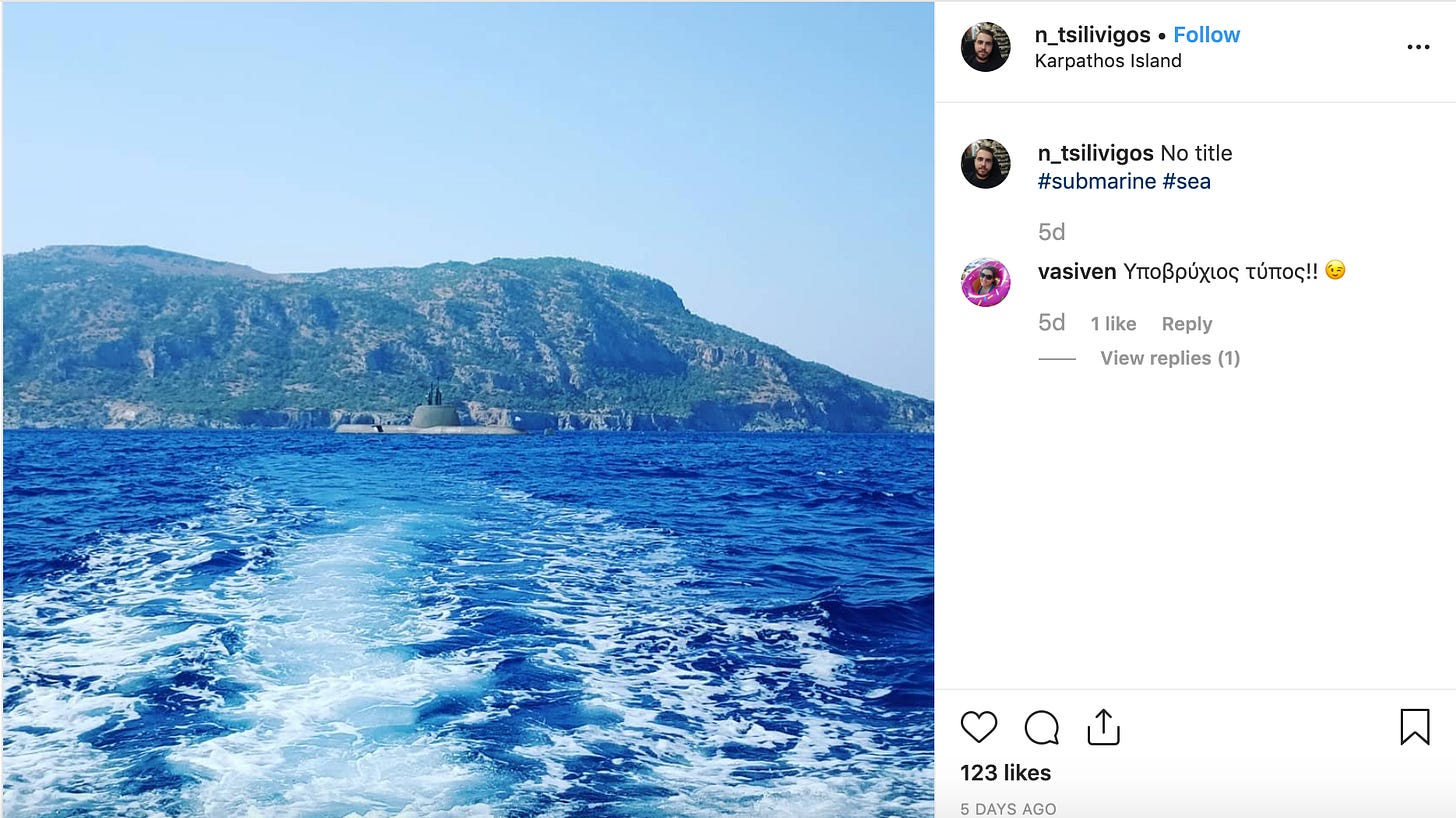Show who liked vasiven's comment (1 like)
Viewport: 1456px width, 818px height.
[1113, 324]
